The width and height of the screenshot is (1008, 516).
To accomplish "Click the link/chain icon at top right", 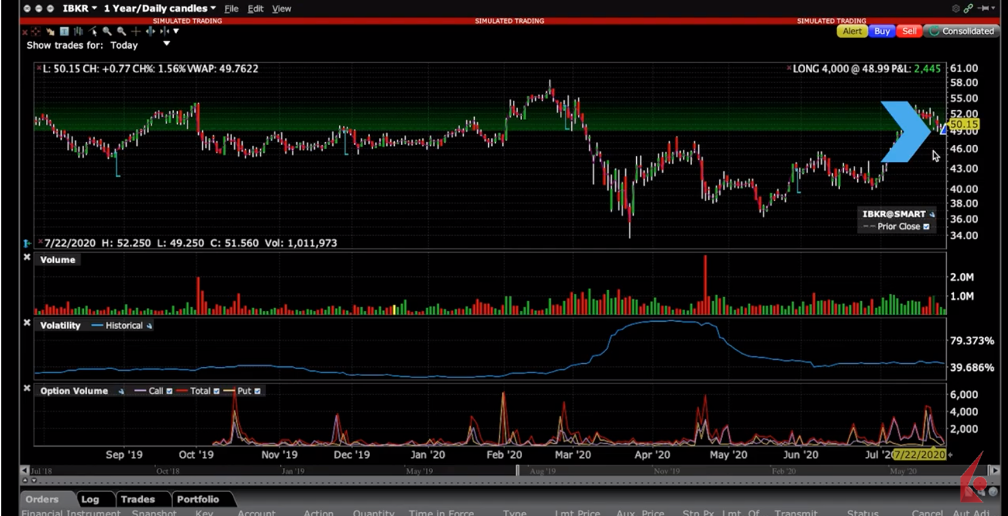I will click(967, 8).
